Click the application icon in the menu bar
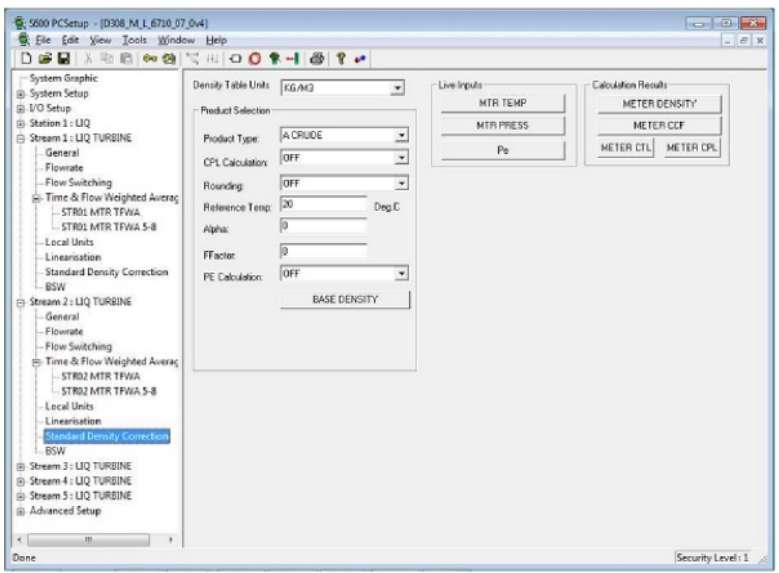779x573 pixels. coord(23,39)
